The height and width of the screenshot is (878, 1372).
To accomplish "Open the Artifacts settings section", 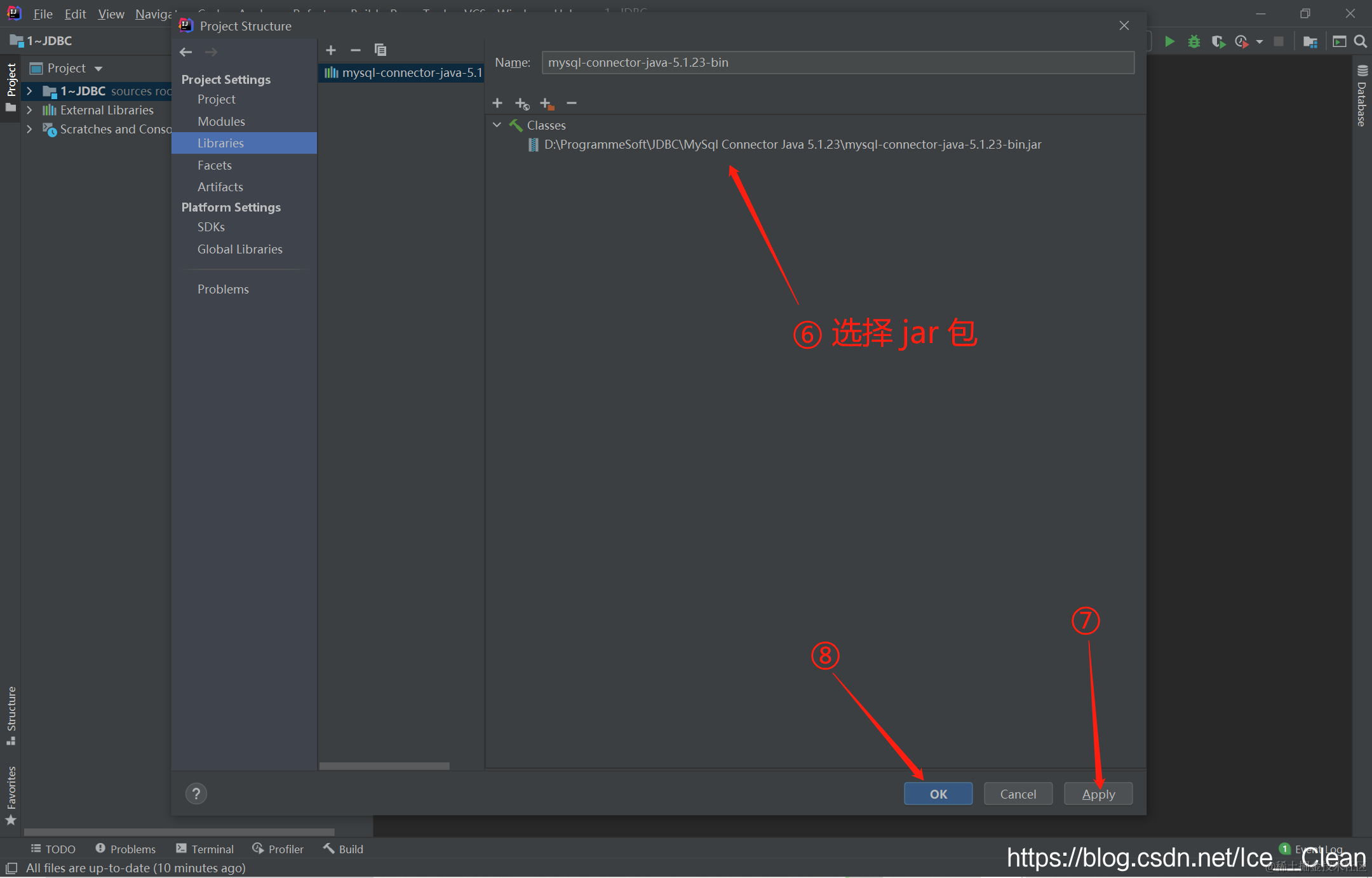I will point(220,187).
